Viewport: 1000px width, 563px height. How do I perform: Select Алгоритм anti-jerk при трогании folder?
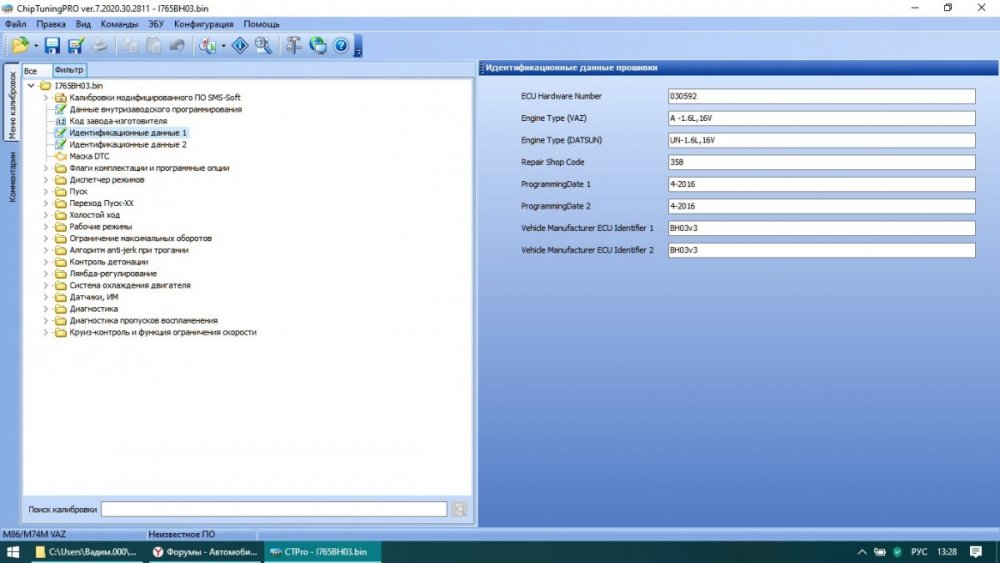[129, 250]
